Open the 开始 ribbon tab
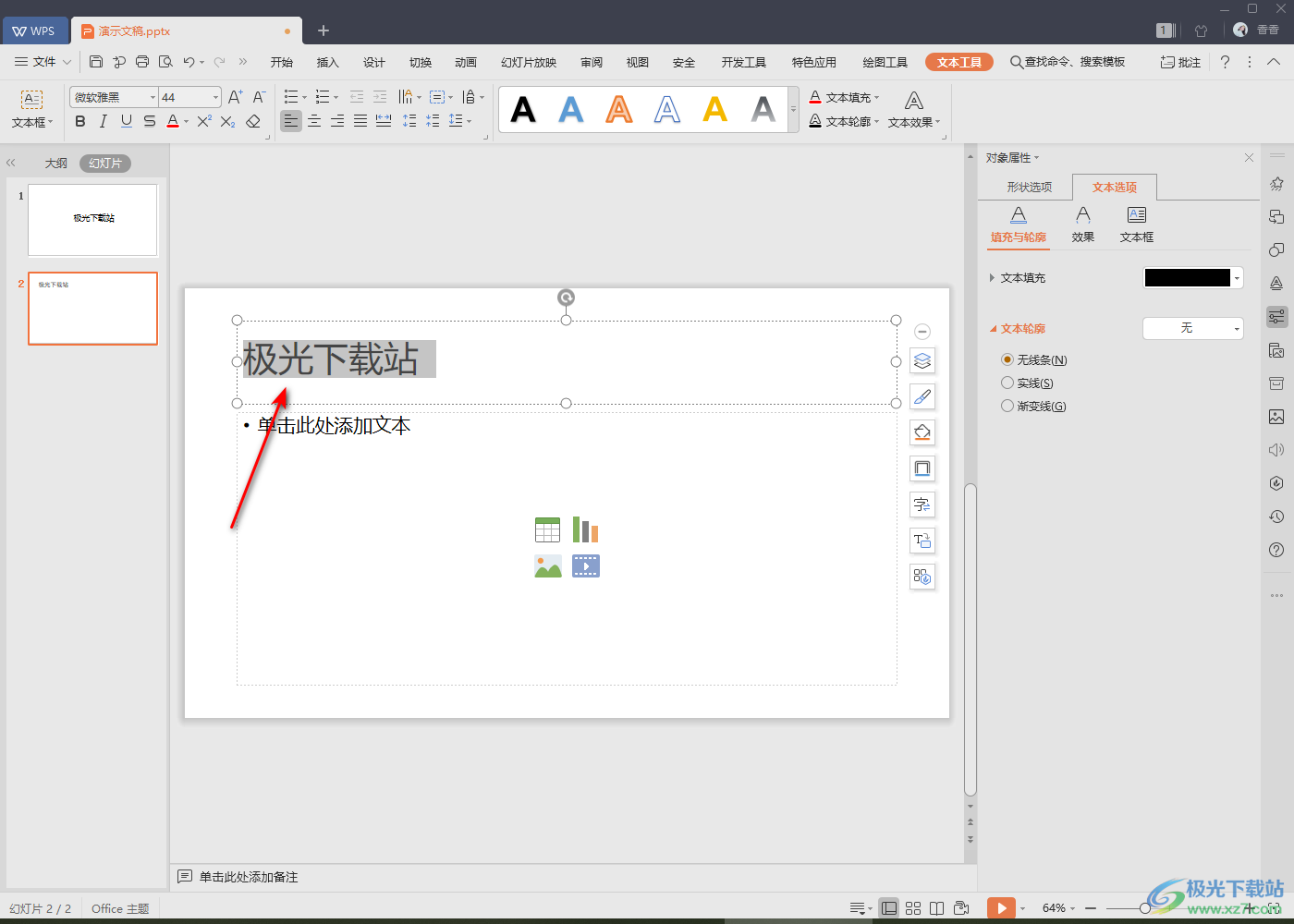This screenshot has height=924, width=1294. coord(282,62)
